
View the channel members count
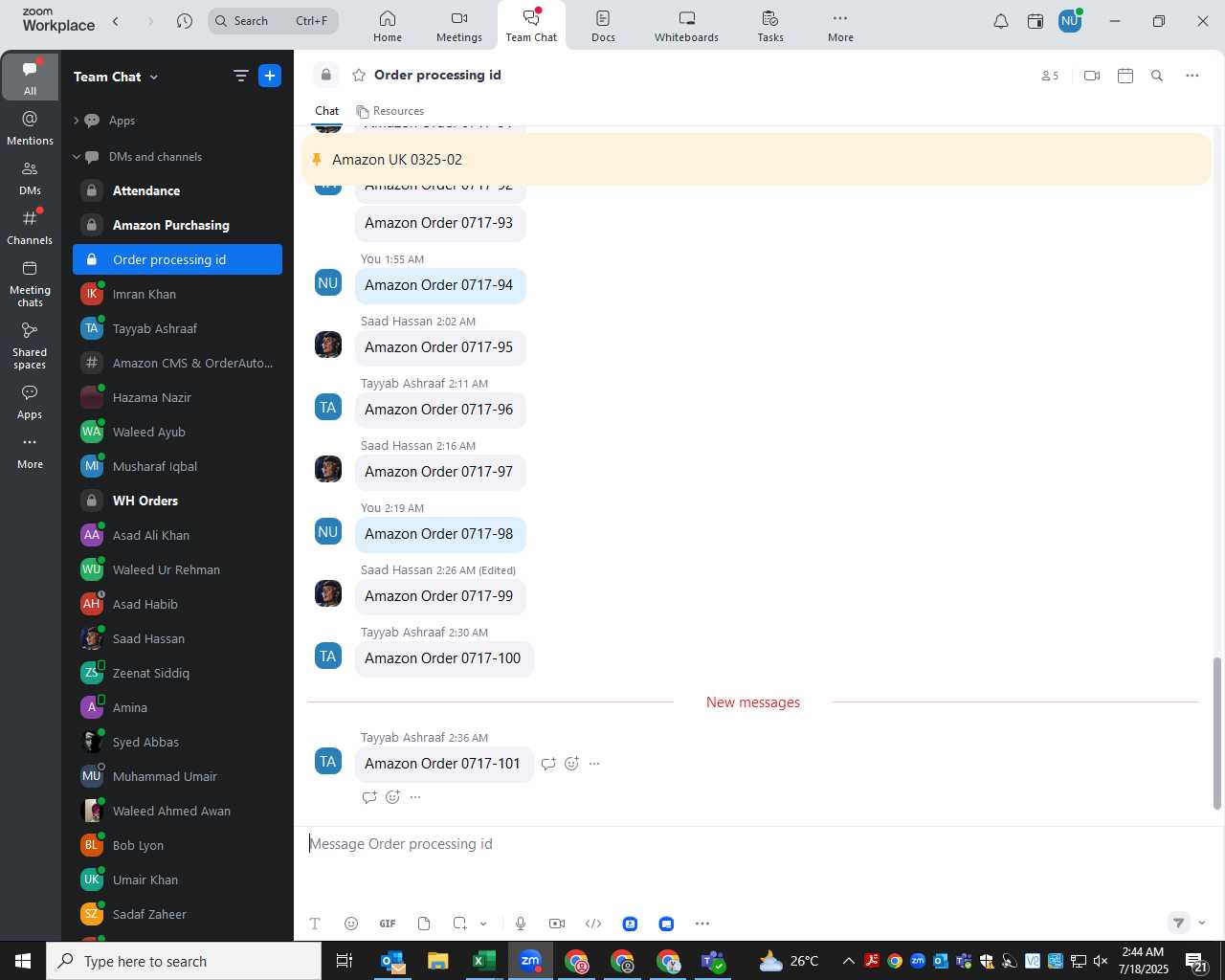[x=1050, y=76]
